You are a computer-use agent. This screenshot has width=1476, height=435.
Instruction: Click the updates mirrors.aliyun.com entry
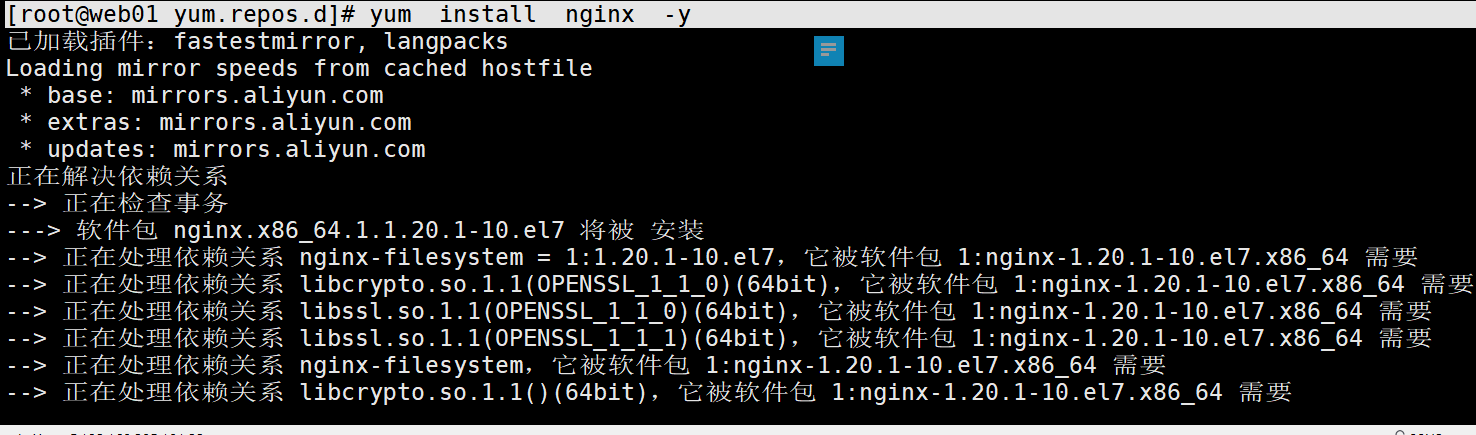(x=222, y=150)
